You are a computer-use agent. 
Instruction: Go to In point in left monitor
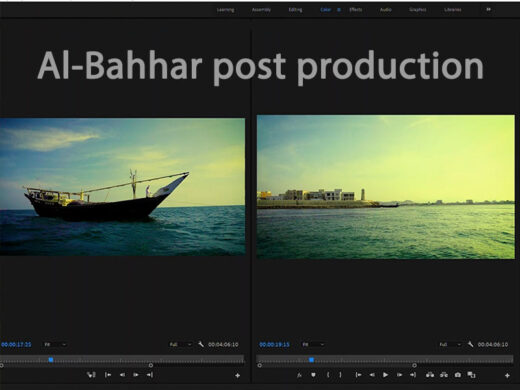[x=108, y=375]
